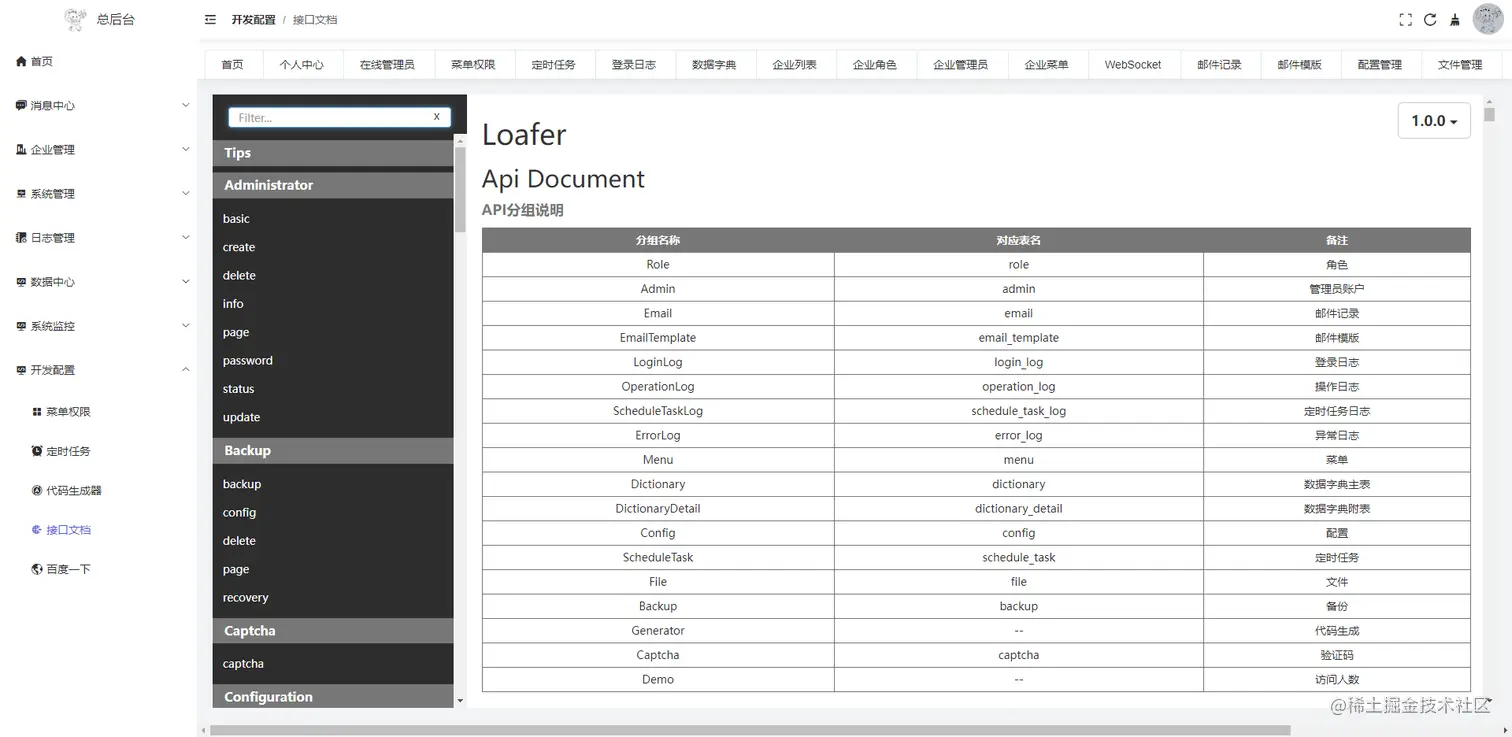This screenshot has width=1512, height=737.
Task: Toggle fullscreen mode from the top bar
Action: [1405, 19]
